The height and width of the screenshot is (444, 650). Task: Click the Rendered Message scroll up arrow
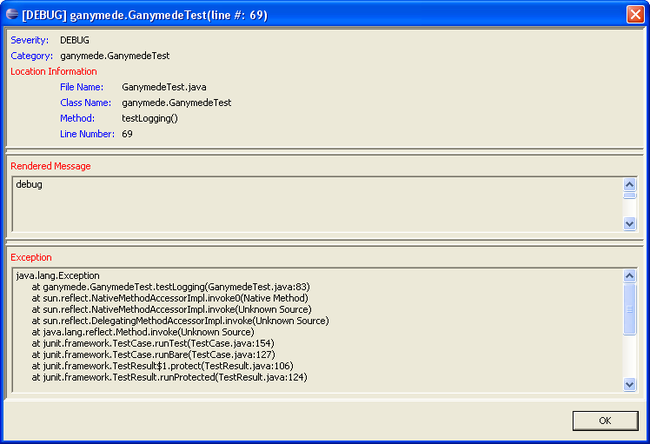pyautogui.click(x=630, y=184)
